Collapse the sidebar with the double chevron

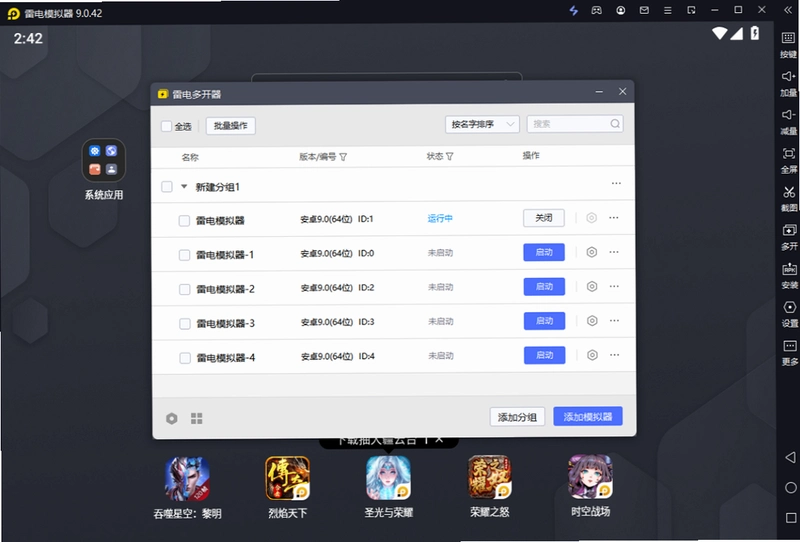click(788, 10)
